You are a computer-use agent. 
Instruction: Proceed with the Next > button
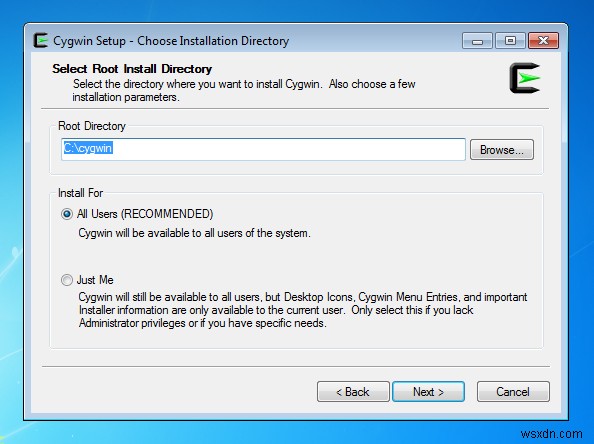pyautogui.click(x=428, y=391)
